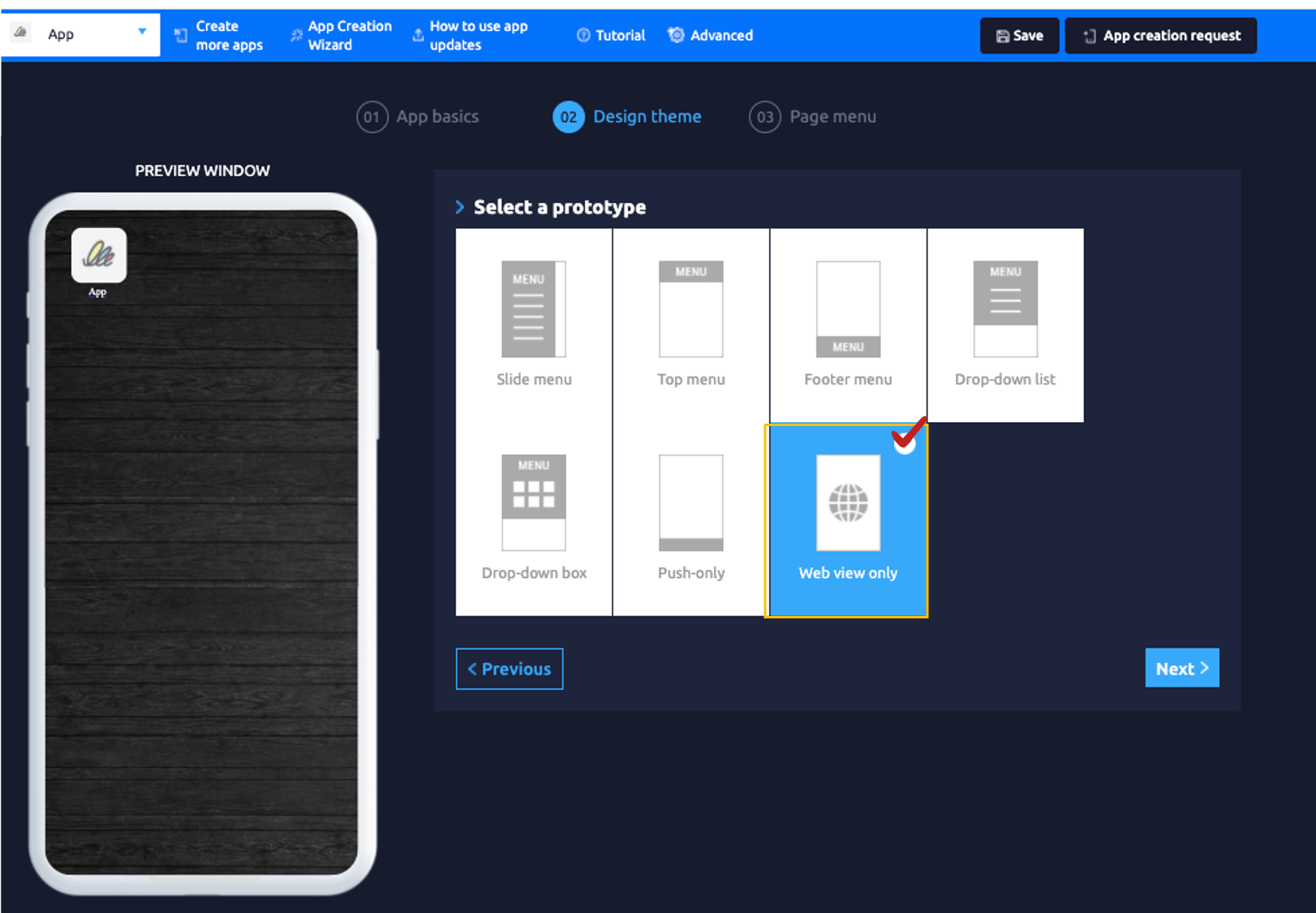Select the Push-only prototype icon
The image size is (1316, 913).
pos(690,502)
